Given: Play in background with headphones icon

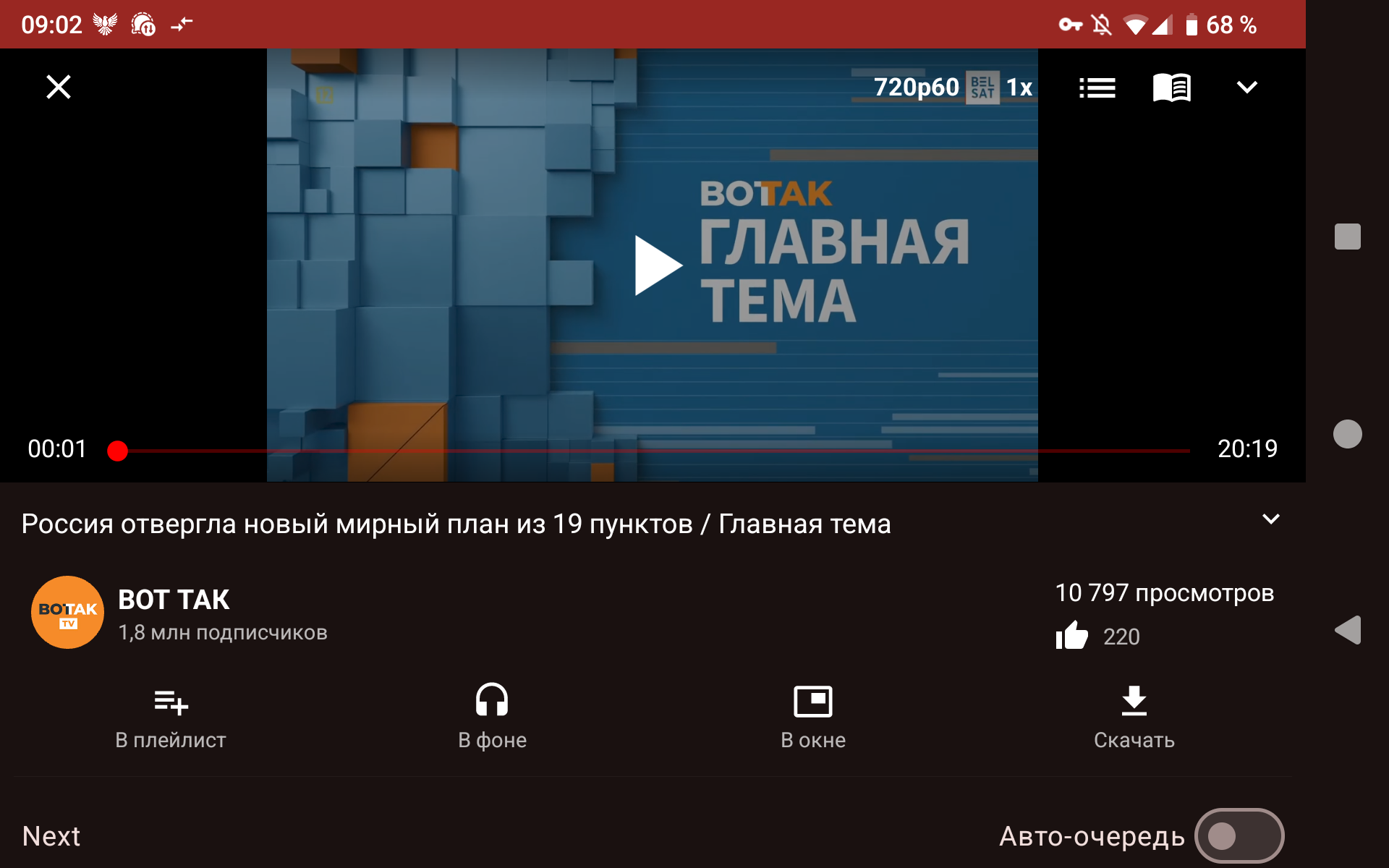Looking at the screenshot, I should coord(492,716).
